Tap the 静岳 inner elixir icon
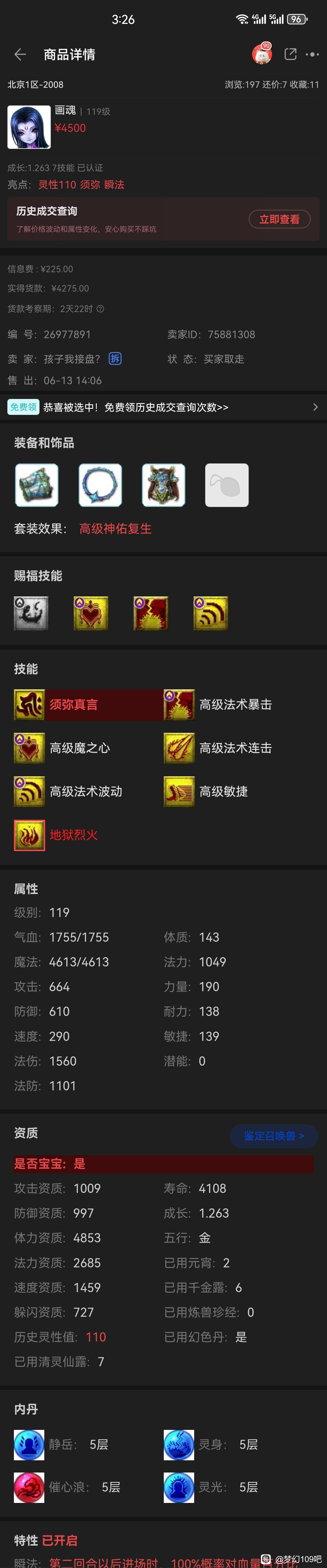327x1568 pixels. (29, 1445)
